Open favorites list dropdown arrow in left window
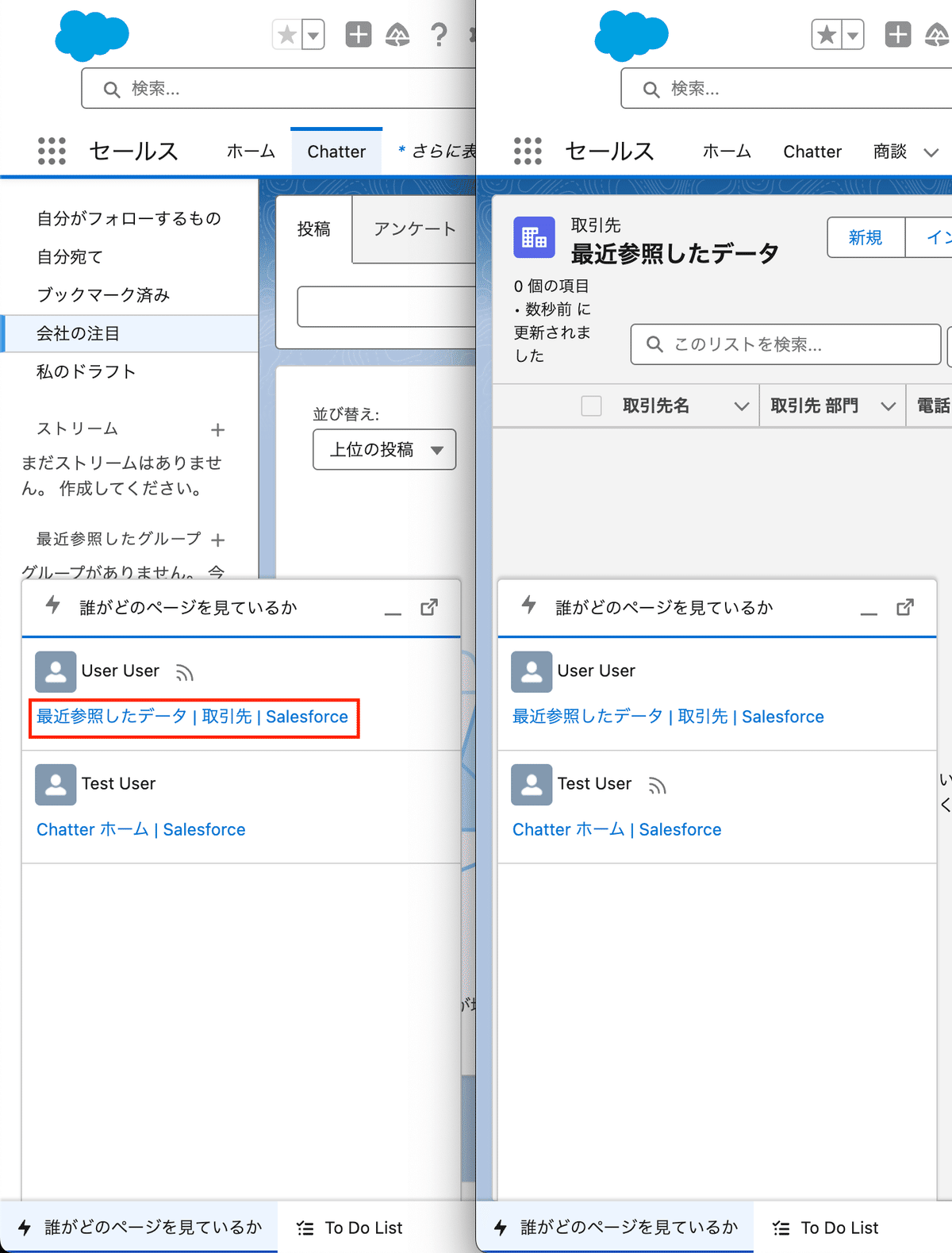 [313, 35]
